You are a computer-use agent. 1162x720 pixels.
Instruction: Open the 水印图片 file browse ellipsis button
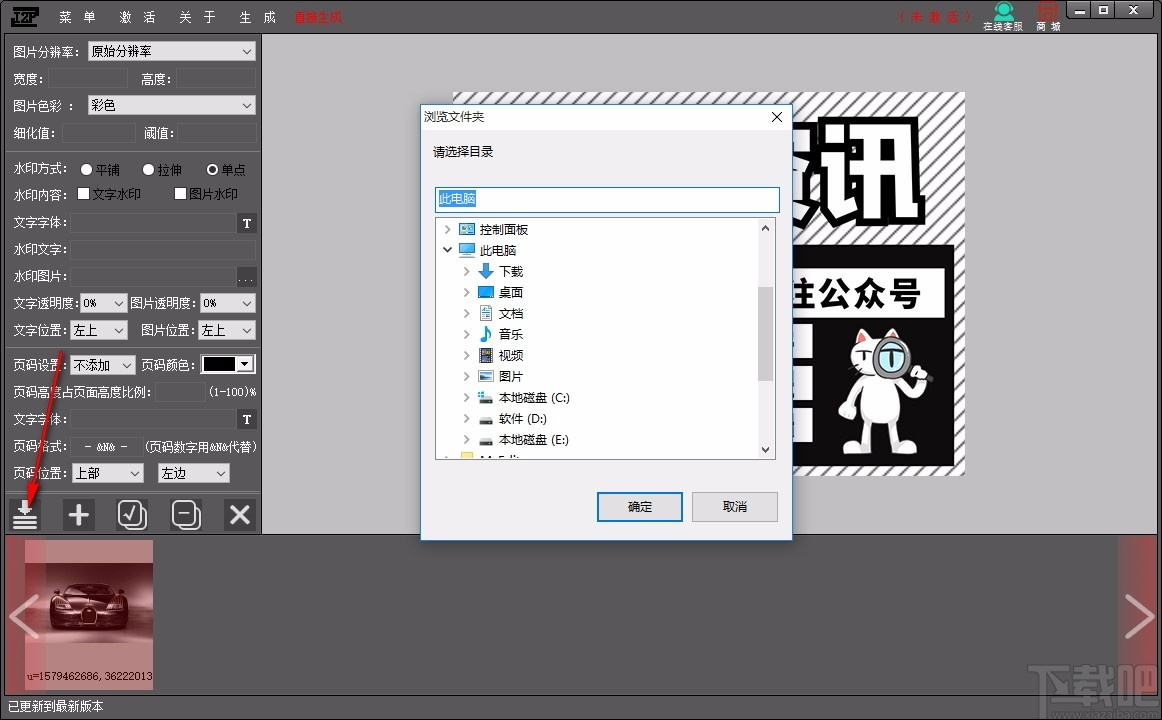click(247, 276)
